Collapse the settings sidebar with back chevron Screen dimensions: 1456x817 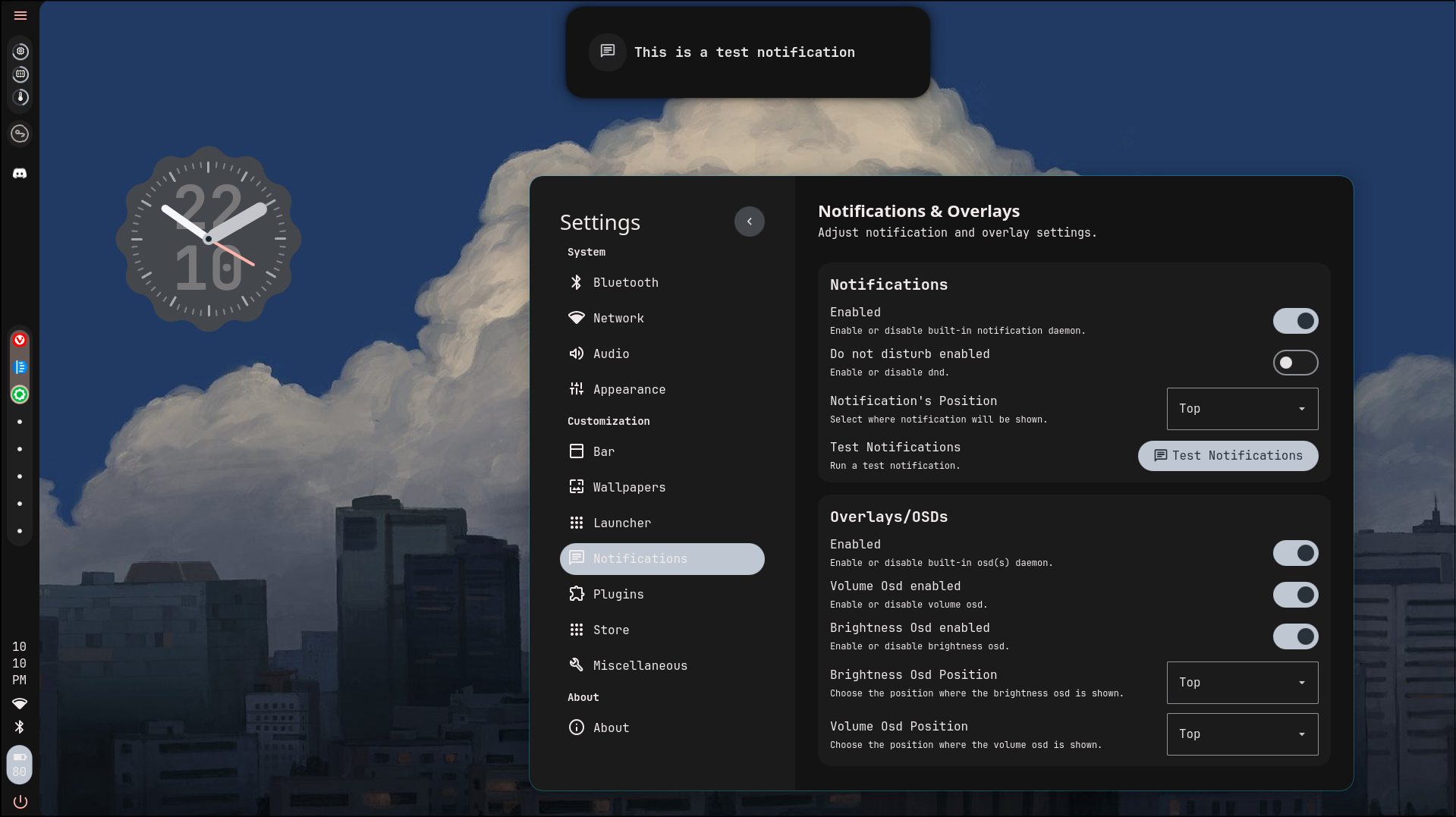749,222
